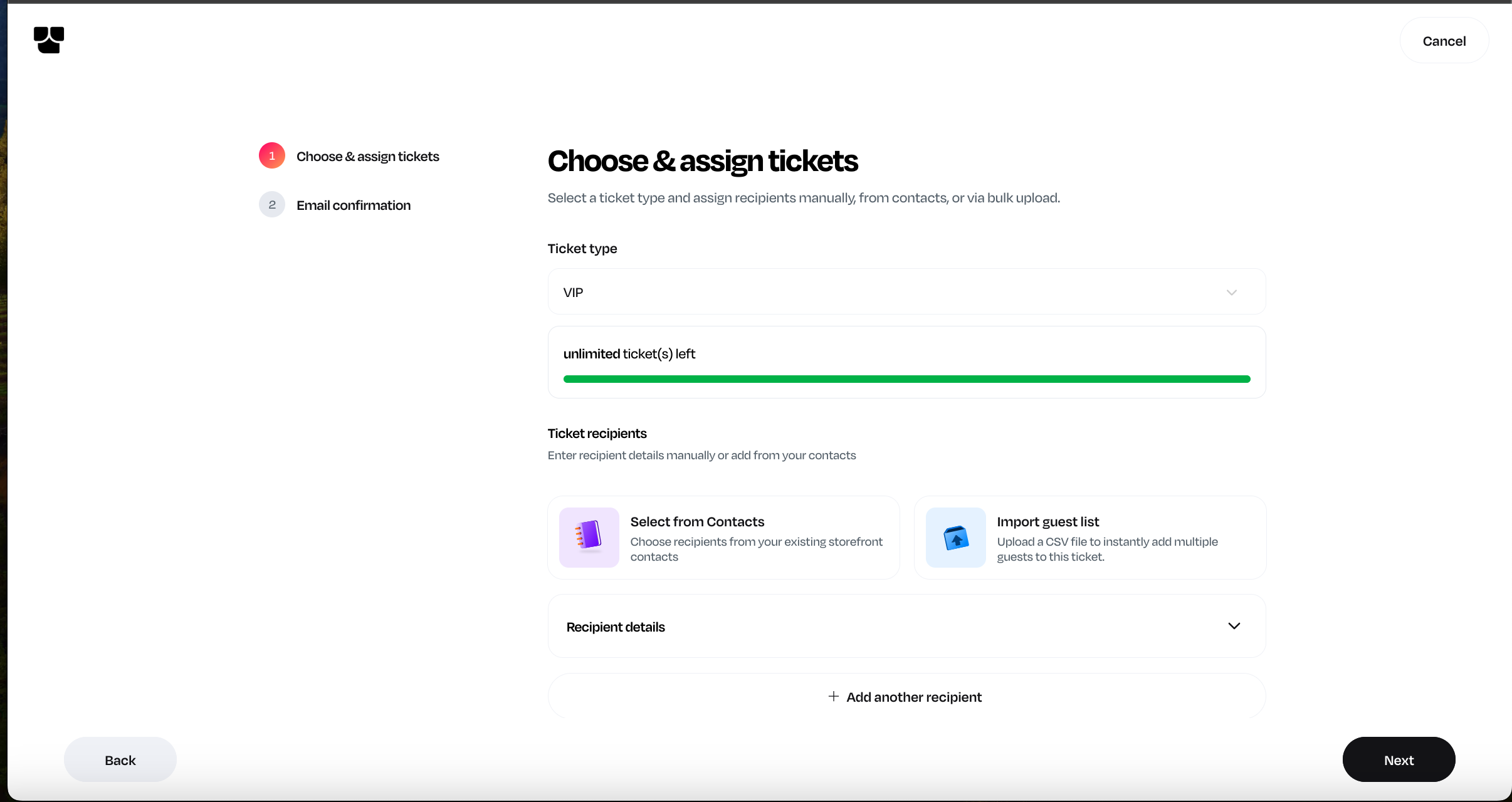Go to Email confirmation step
The height and width of the screenshot is (802, 1512).
354,206
